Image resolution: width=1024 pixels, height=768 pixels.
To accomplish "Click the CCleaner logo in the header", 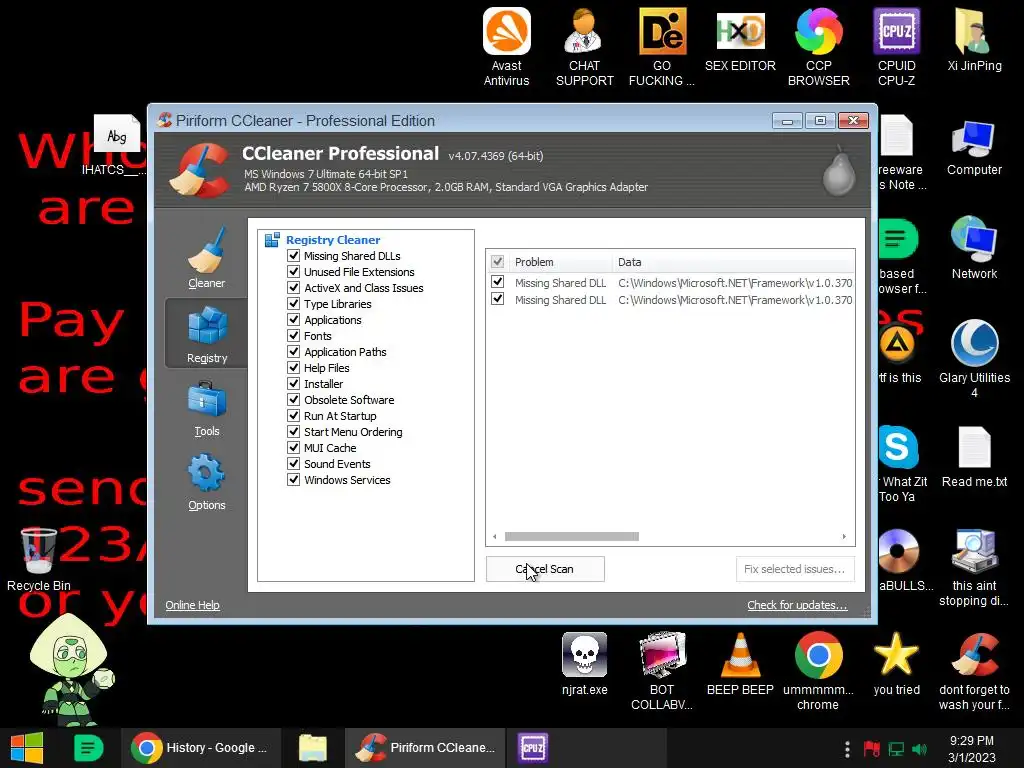I will [200, 171].
